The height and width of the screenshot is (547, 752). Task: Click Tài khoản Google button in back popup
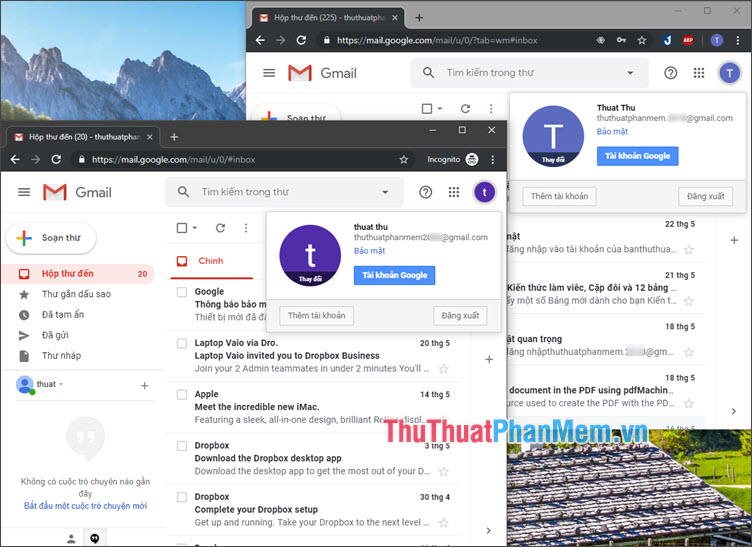(x=637, y=156)
